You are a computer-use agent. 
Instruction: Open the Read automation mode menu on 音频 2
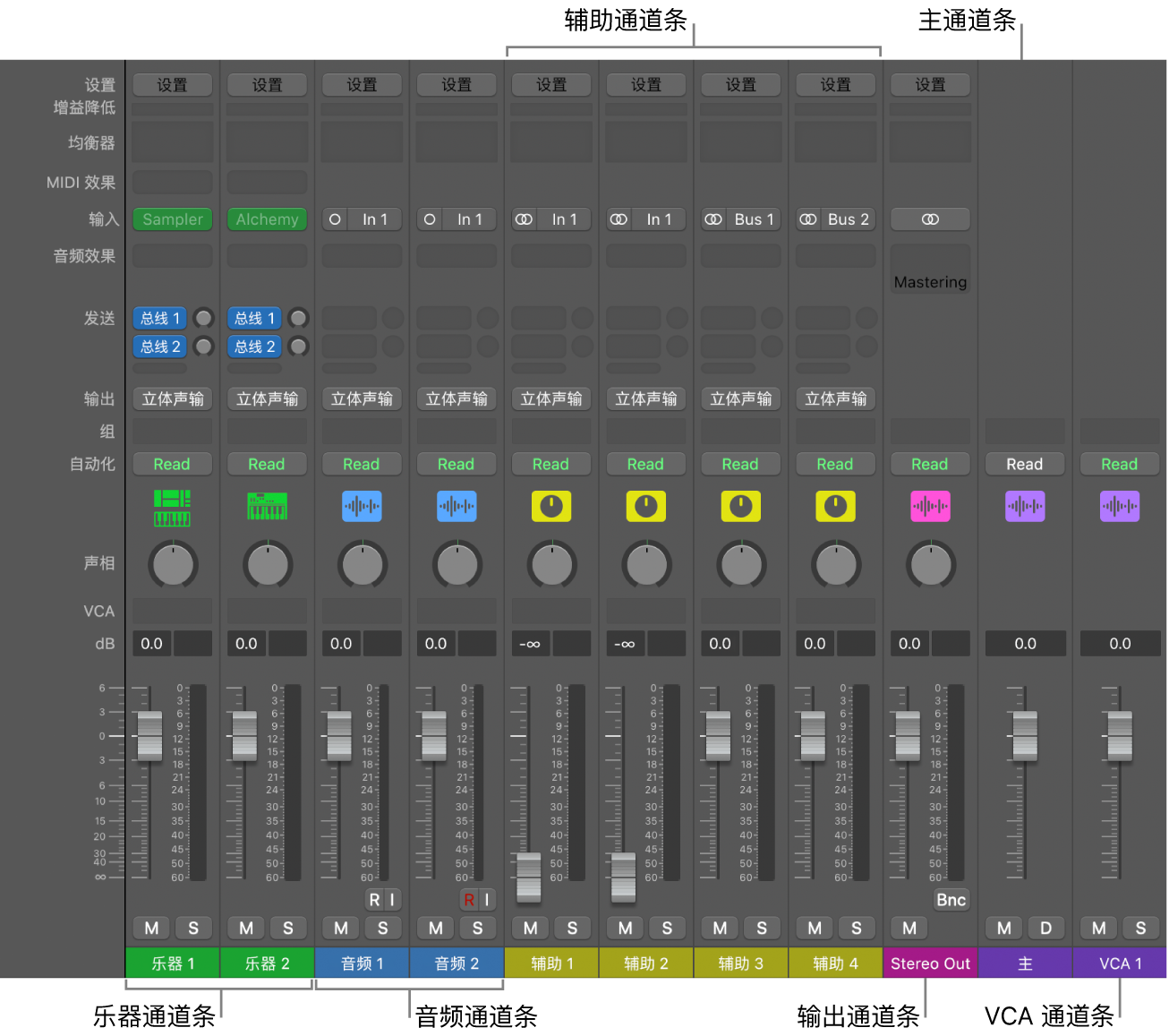[457, 464]
